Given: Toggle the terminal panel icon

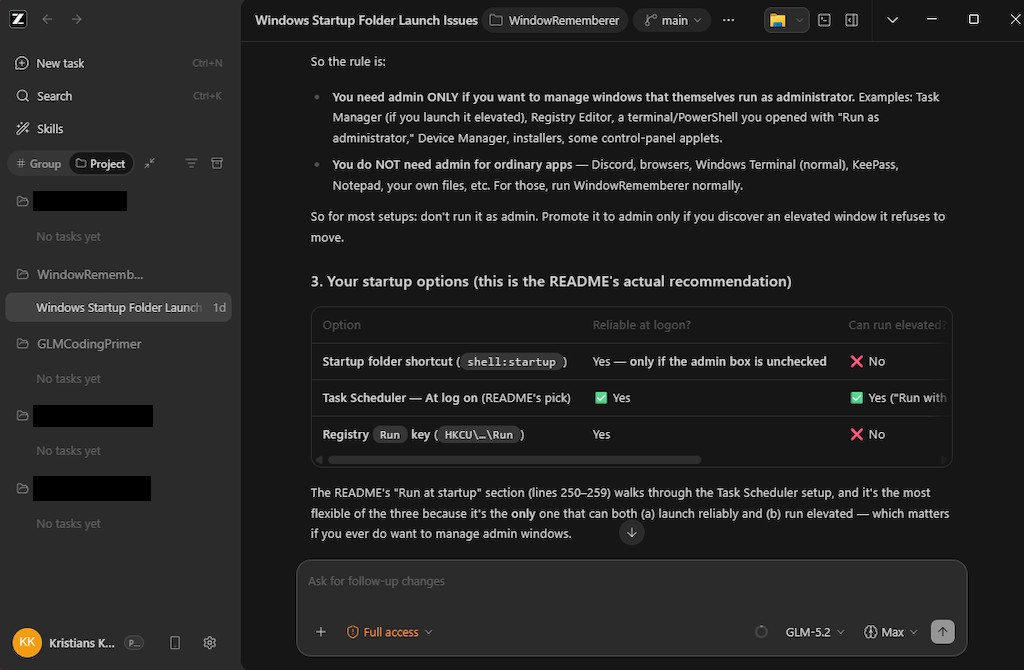Looking at the screenshot, I should [825, 20].
